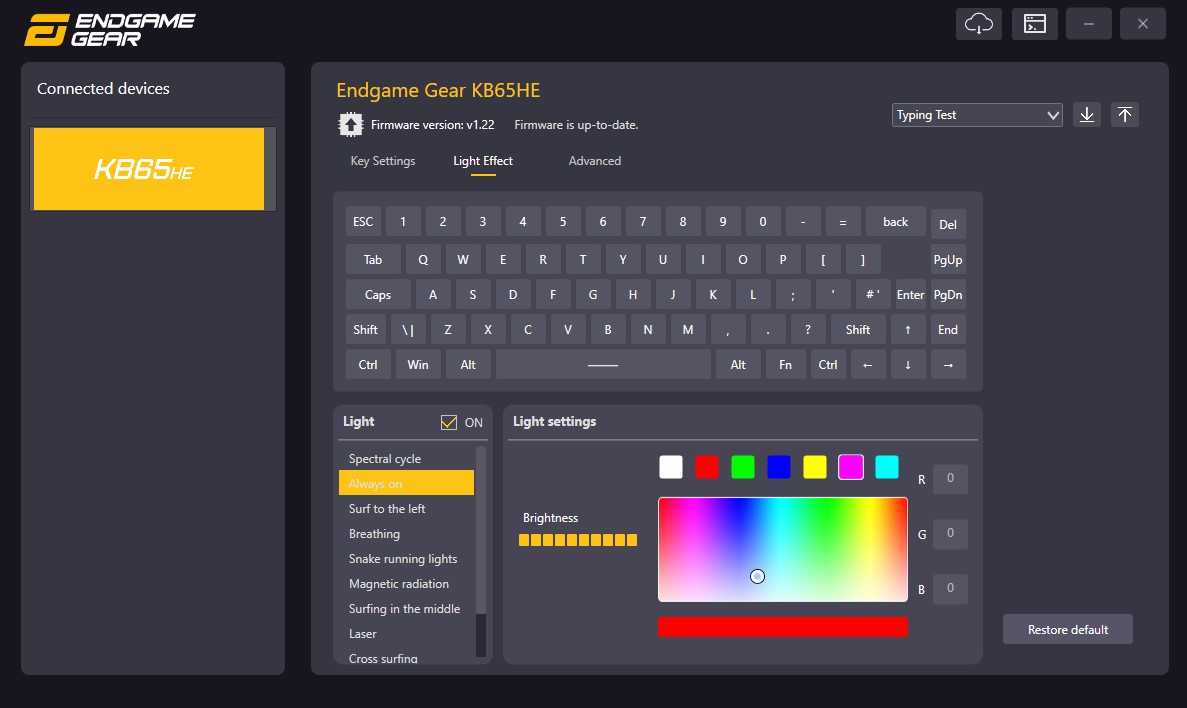Screen dimensions: 1187x708
Task: Select the End key on virtual keyboard
Action: click(948, 329)
